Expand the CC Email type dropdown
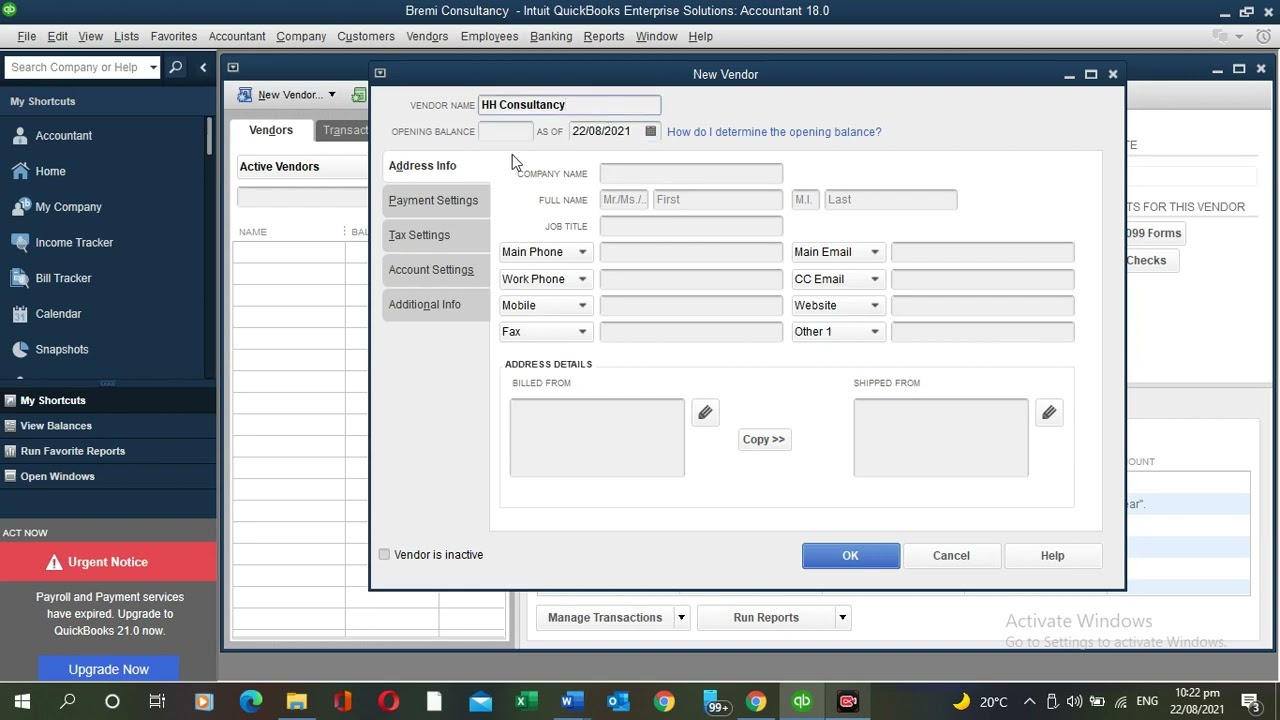Image resolution: width=1280 pixels, height=720 pixels. [874, 279]
